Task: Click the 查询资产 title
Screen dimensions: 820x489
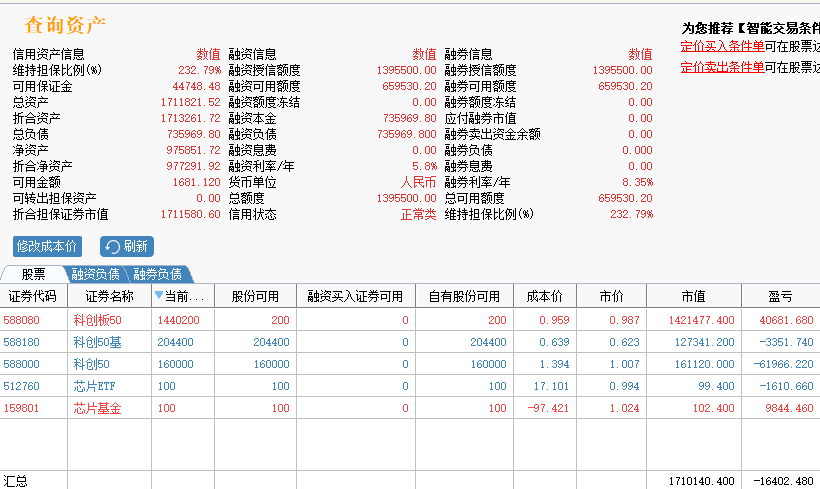Action: (x=65, y=25)
